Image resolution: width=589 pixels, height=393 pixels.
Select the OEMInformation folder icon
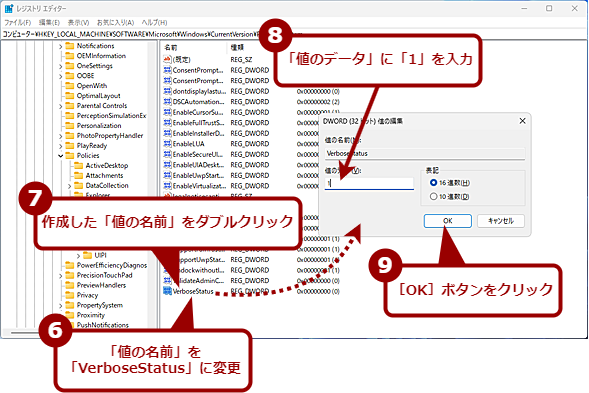tap(69, 56)
